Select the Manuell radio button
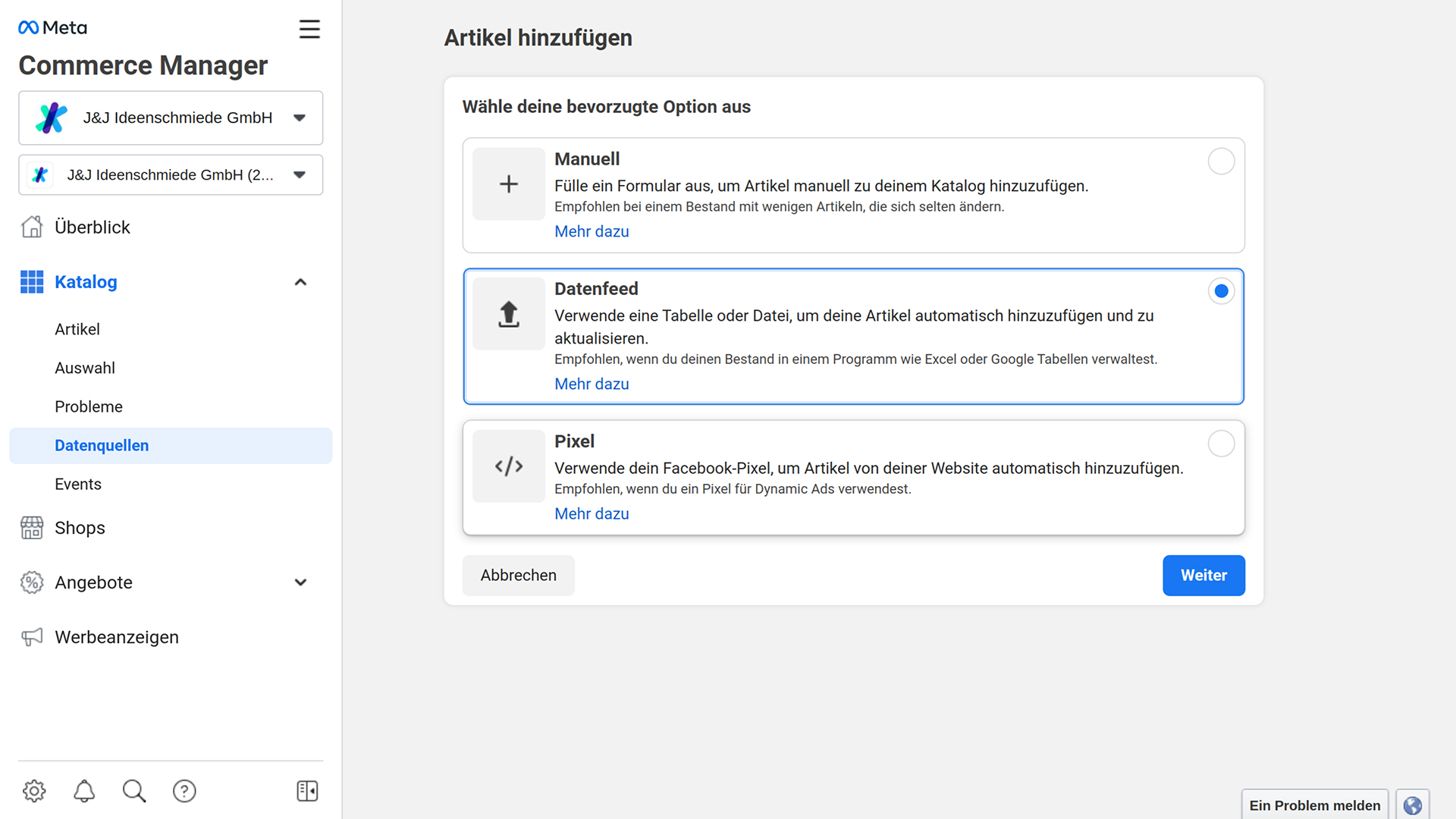Screen dimensions: 1456x819 [x=1221, y=162]
